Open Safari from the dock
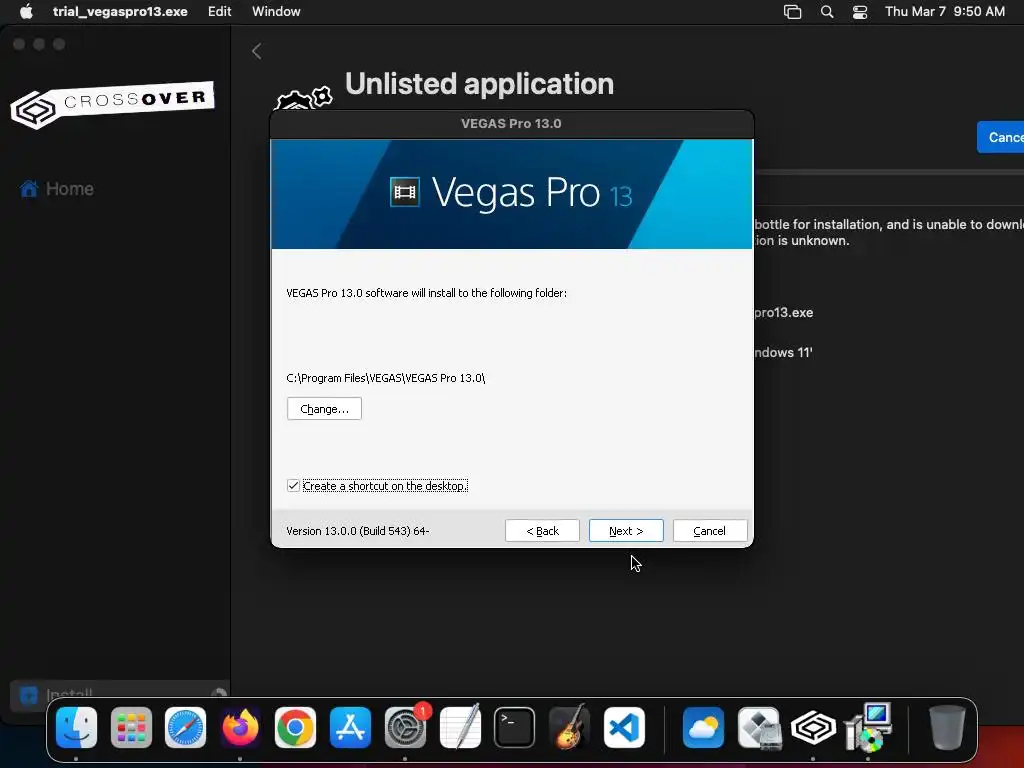Viewport: 1024px width, 768px height. tap(185, 728)
